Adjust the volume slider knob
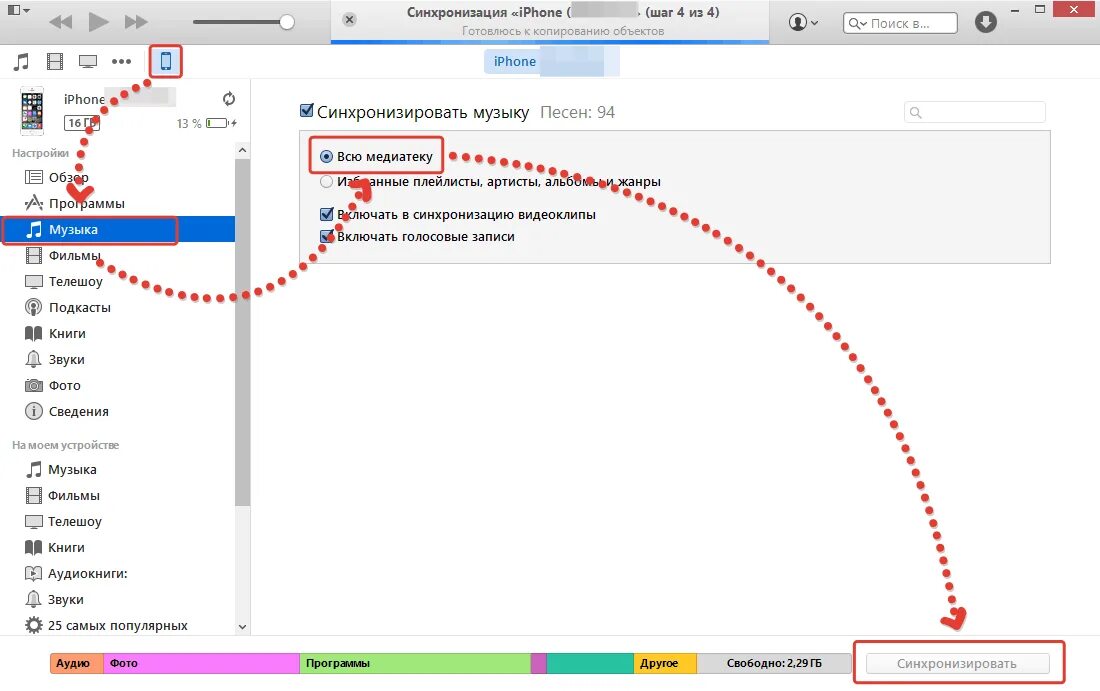This screenshot has height=691, width=1100. click(286, 22)
